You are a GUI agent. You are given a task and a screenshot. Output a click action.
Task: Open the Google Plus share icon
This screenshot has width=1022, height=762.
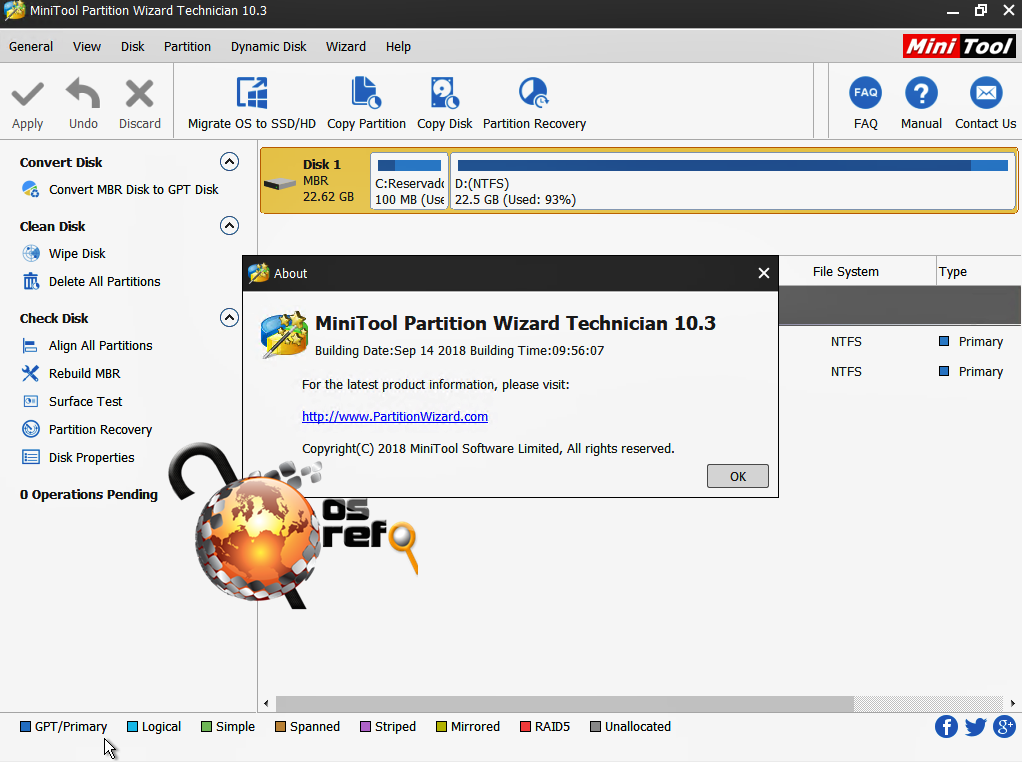pyautogui.click(x=1004, y=726)
